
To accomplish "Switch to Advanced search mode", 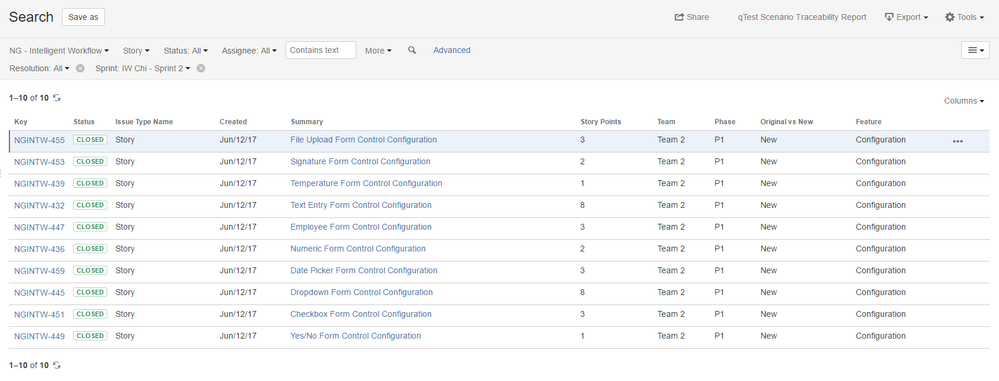I will click(452, 50).
